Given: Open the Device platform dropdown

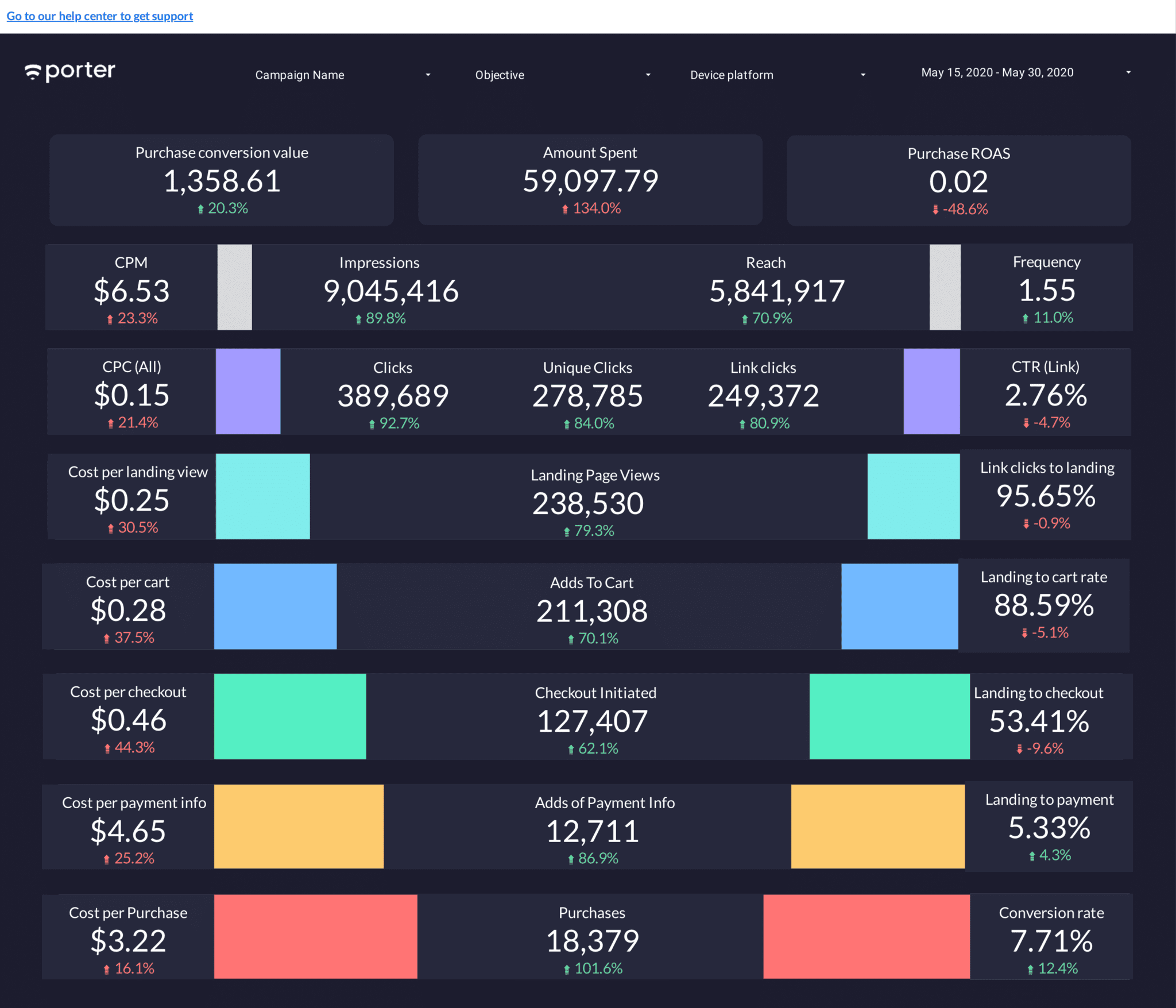Looking at the screenshot, I should pyautogui.click(x=778, y=75).
